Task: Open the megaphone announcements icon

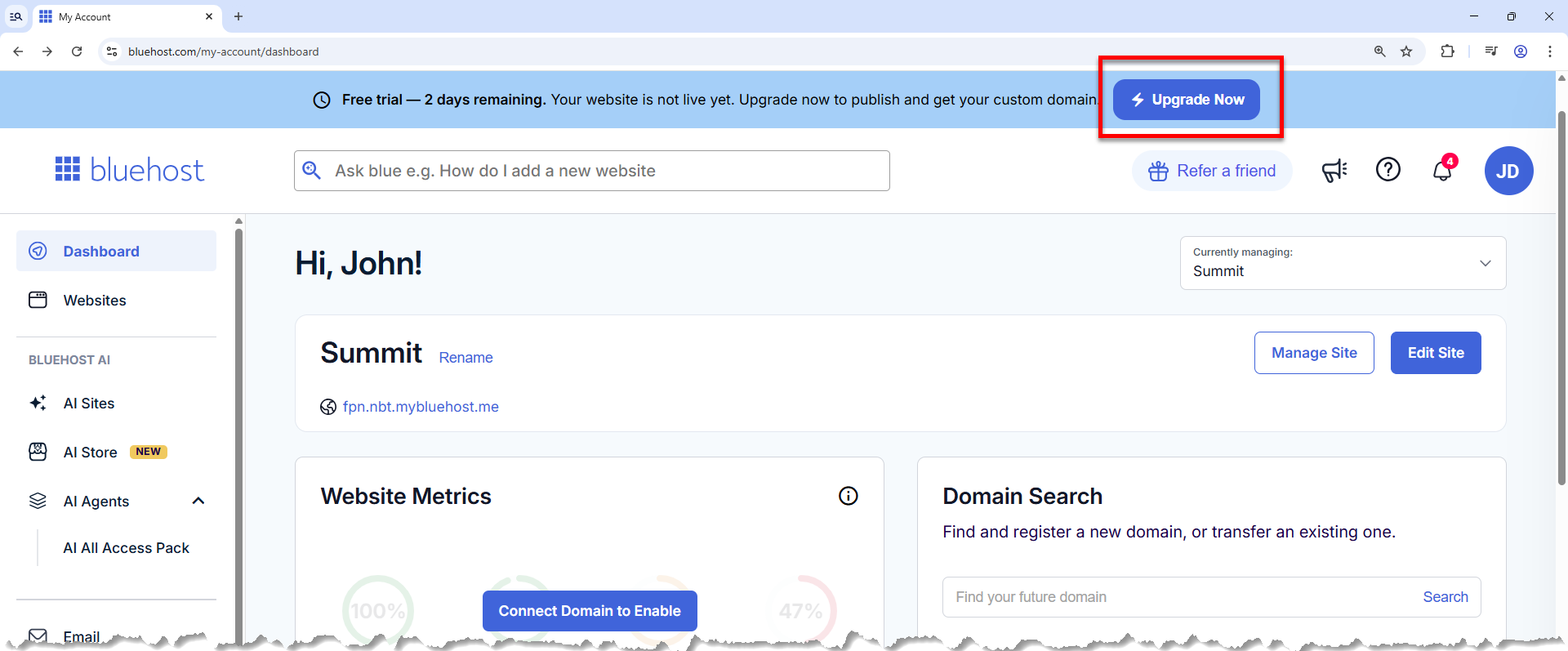Action: click(1334, 170)
